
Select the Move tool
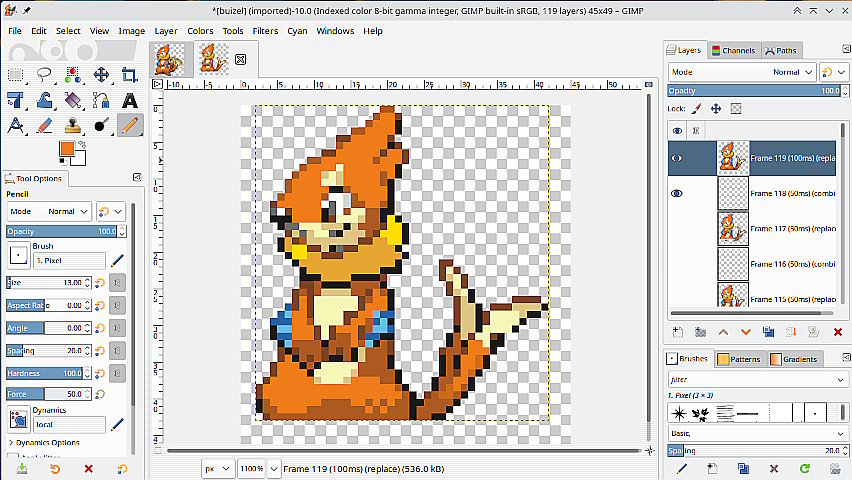(x=101, y=75)
